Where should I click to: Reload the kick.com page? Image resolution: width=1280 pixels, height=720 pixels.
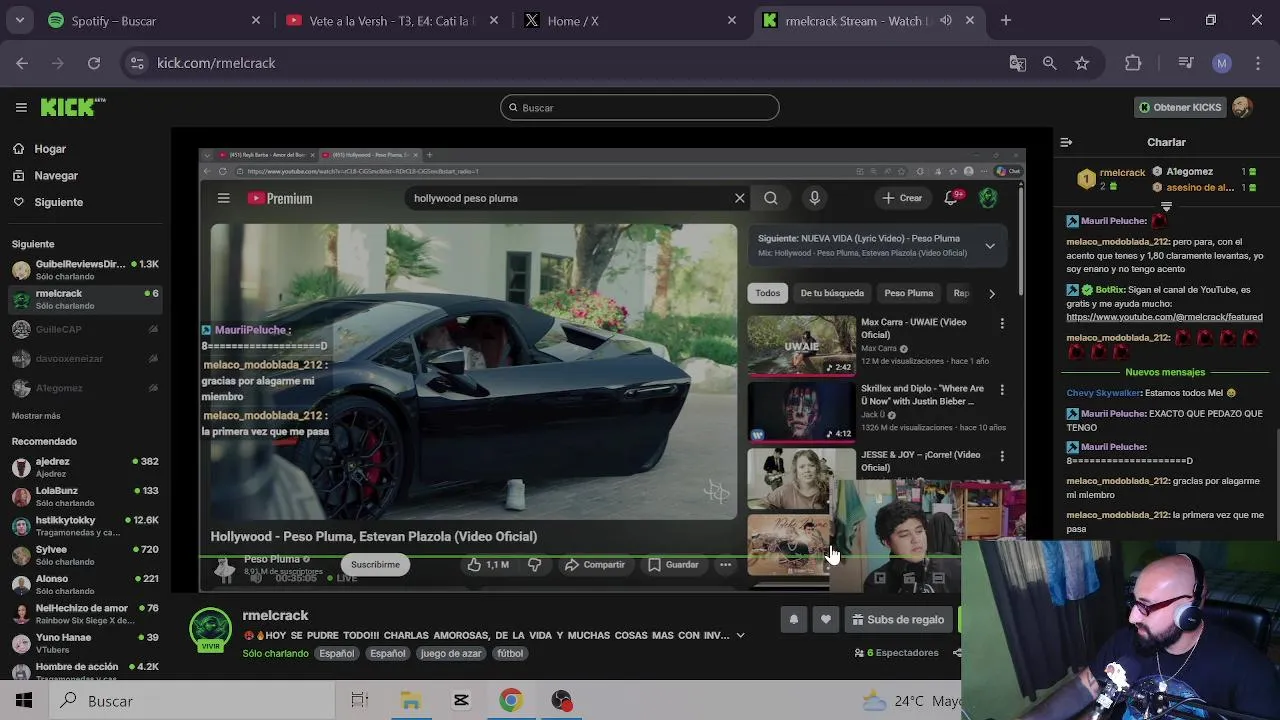[94, 63]
